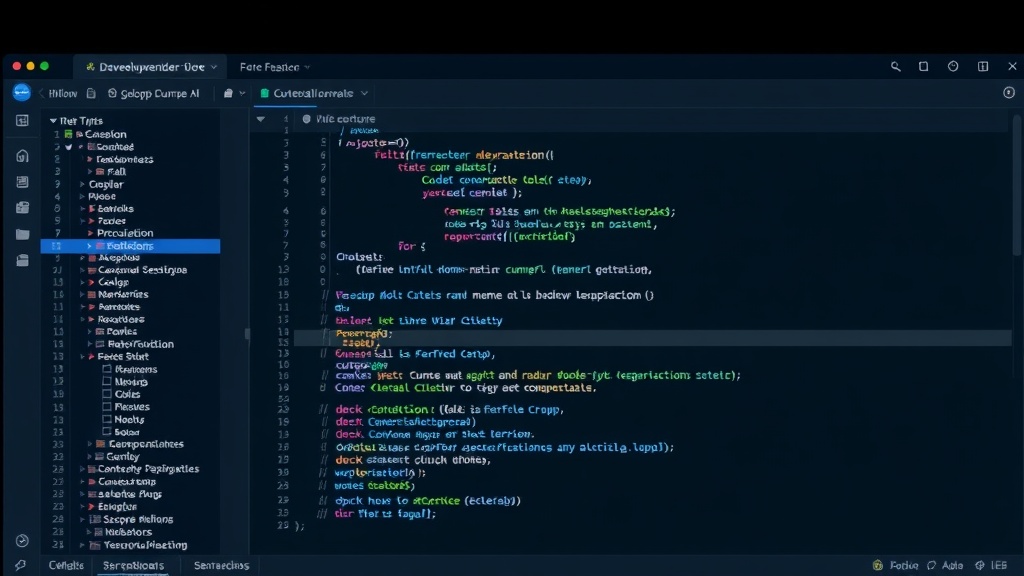Click the clock icon in the title bar
The width and height of the screenshot is (1024, 576).
pos(953,67)
